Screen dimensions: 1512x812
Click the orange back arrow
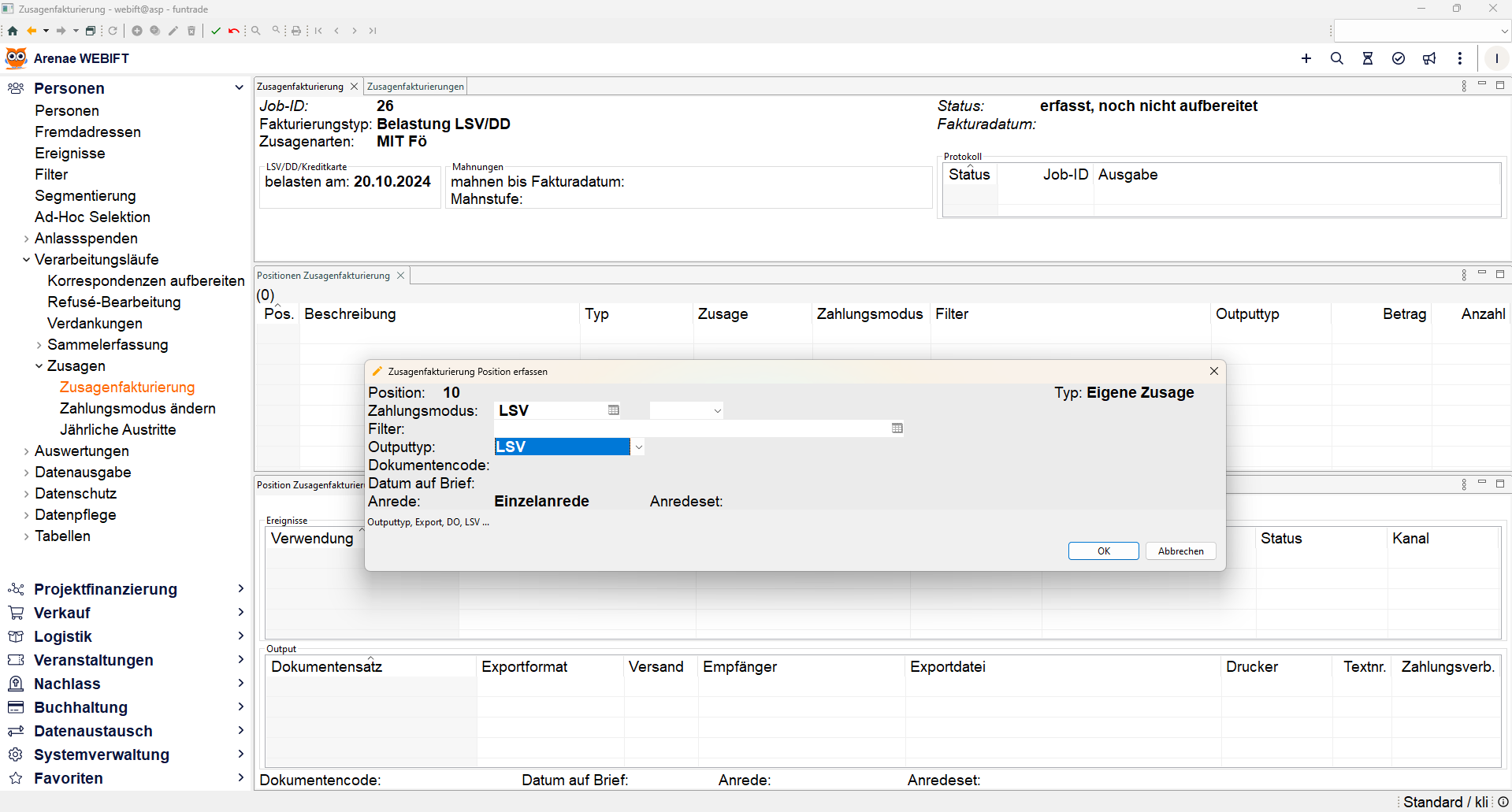click(32, 31)
